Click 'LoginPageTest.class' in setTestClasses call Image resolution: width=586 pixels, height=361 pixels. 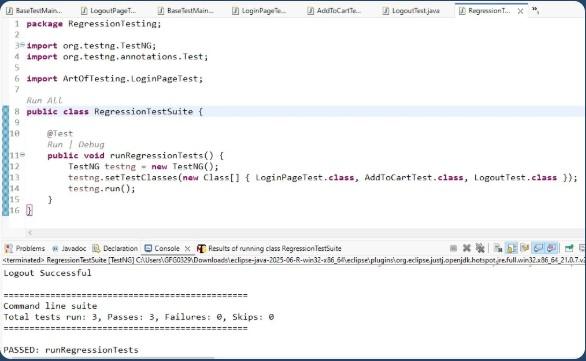coord(305,178)
